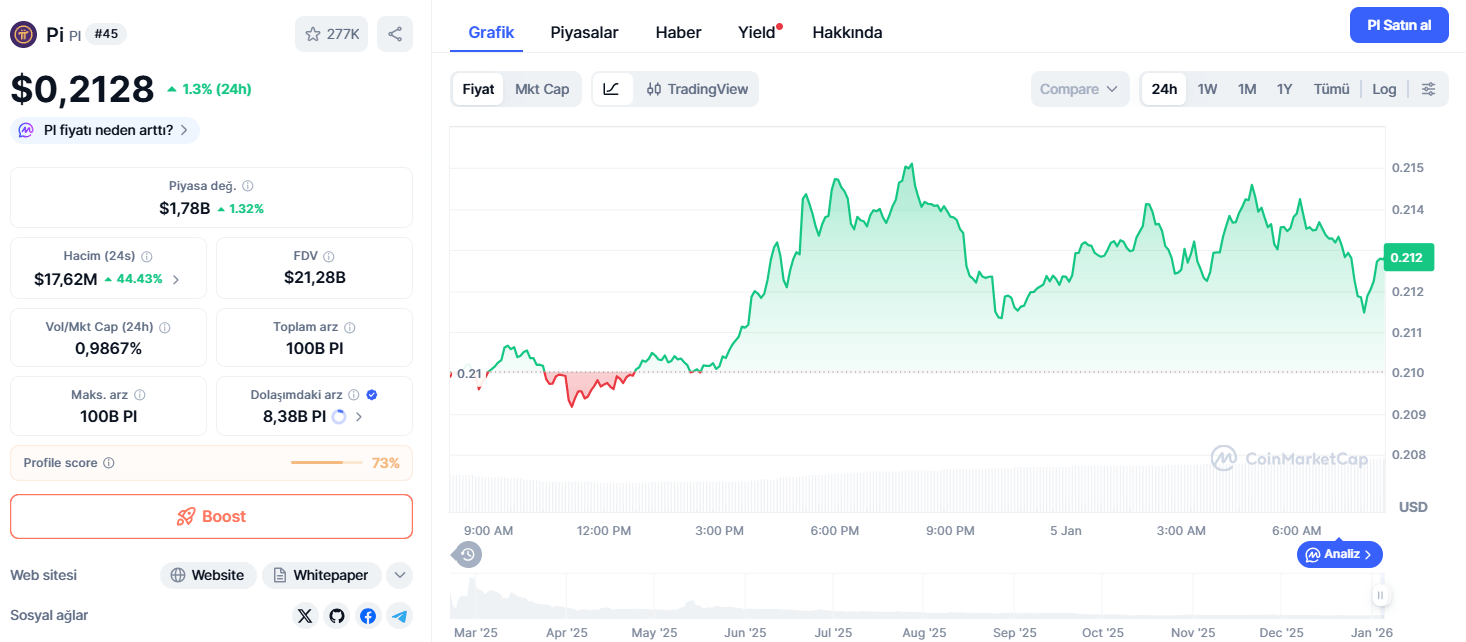Click the $0,2128 price heading
The height and width of the screenshot is (642, 1466).
click(x=82, y=89)
